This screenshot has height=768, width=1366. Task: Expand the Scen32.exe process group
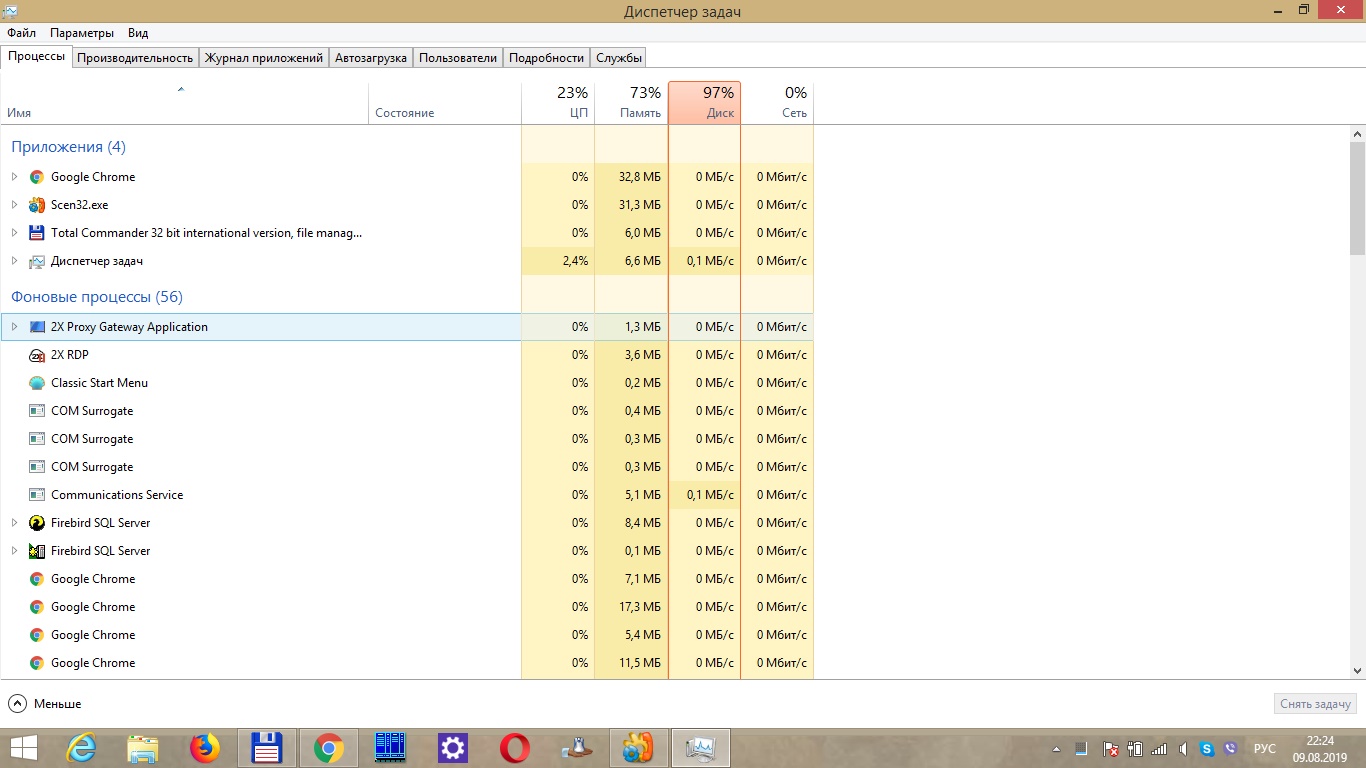click(x=14, y=205)
